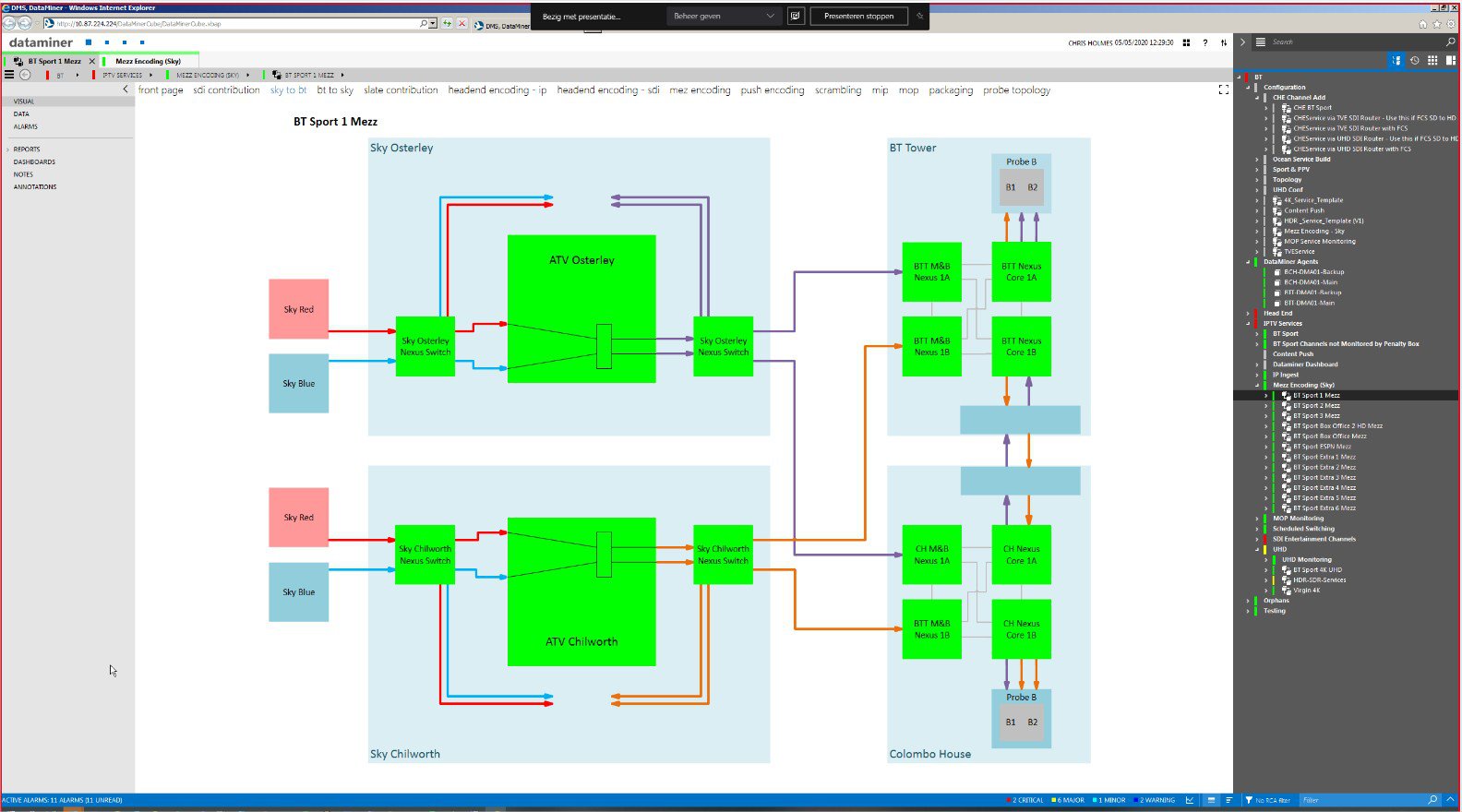Open the DATA page in the left menu

tap(21, 114)
